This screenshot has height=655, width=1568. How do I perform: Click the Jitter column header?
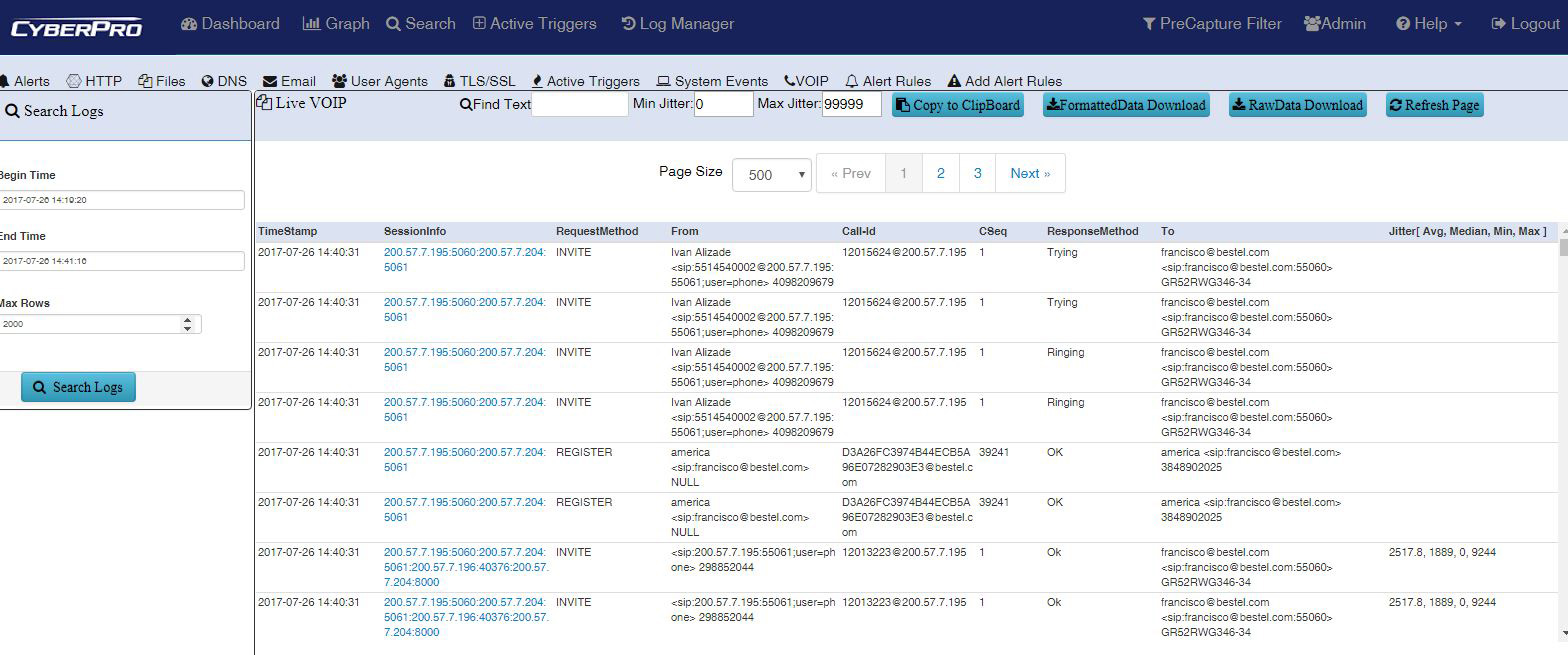1467,231
